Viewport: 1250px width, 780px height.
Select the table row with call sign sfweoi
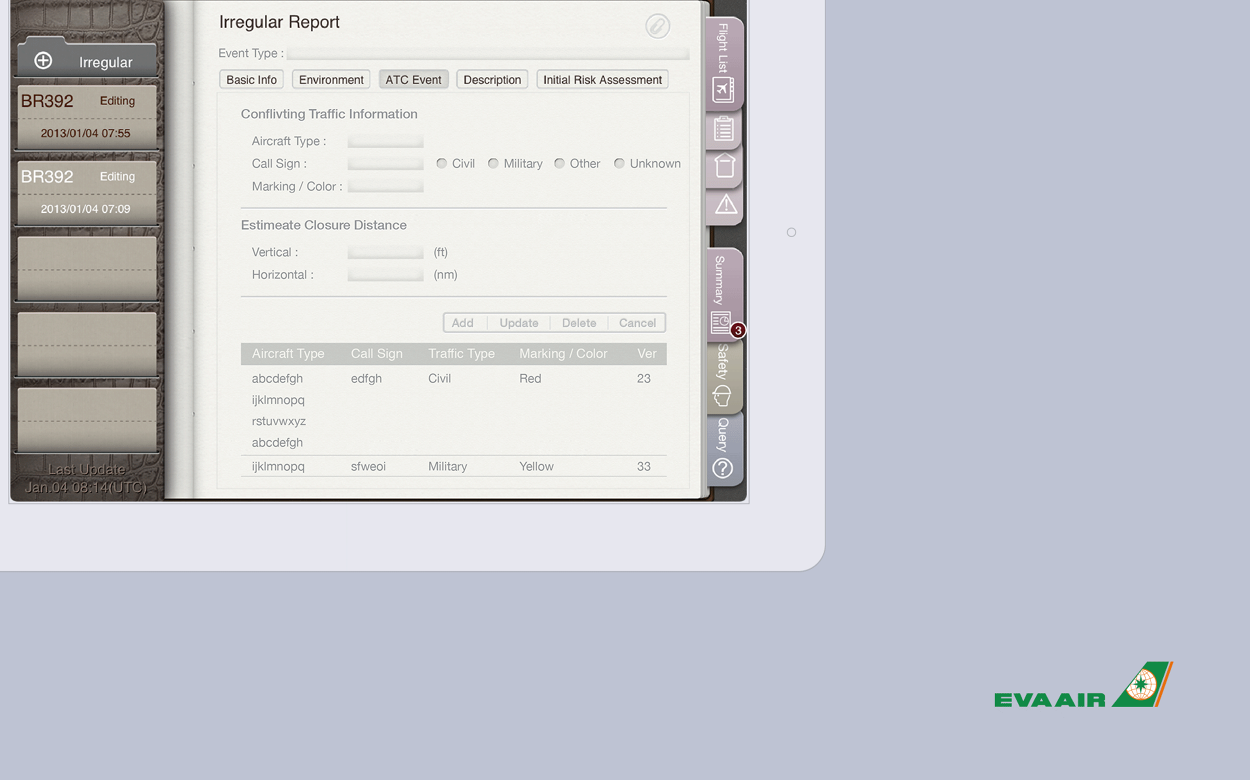454,466
